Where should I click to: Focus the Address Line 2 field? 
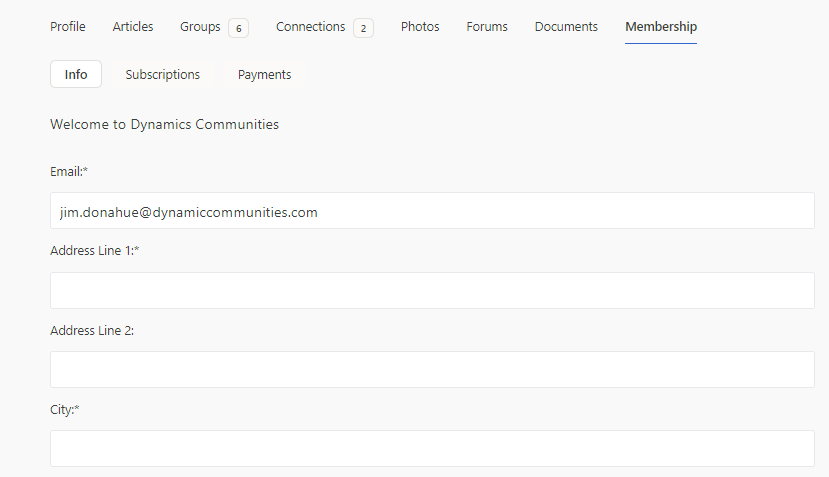coord(432,370)
